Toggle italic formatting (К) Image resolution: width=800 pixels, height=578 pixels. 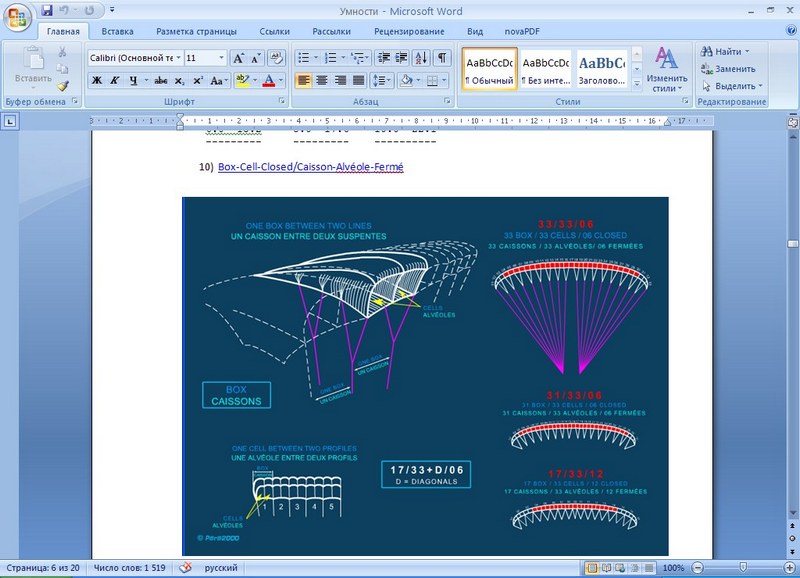[115, 80]
